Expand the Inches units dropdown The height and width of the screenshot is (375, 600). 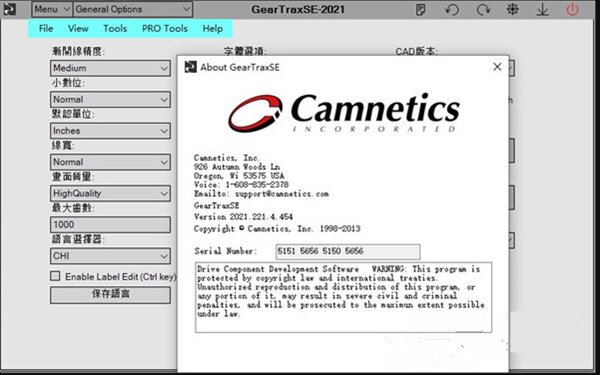pos(110,131)
